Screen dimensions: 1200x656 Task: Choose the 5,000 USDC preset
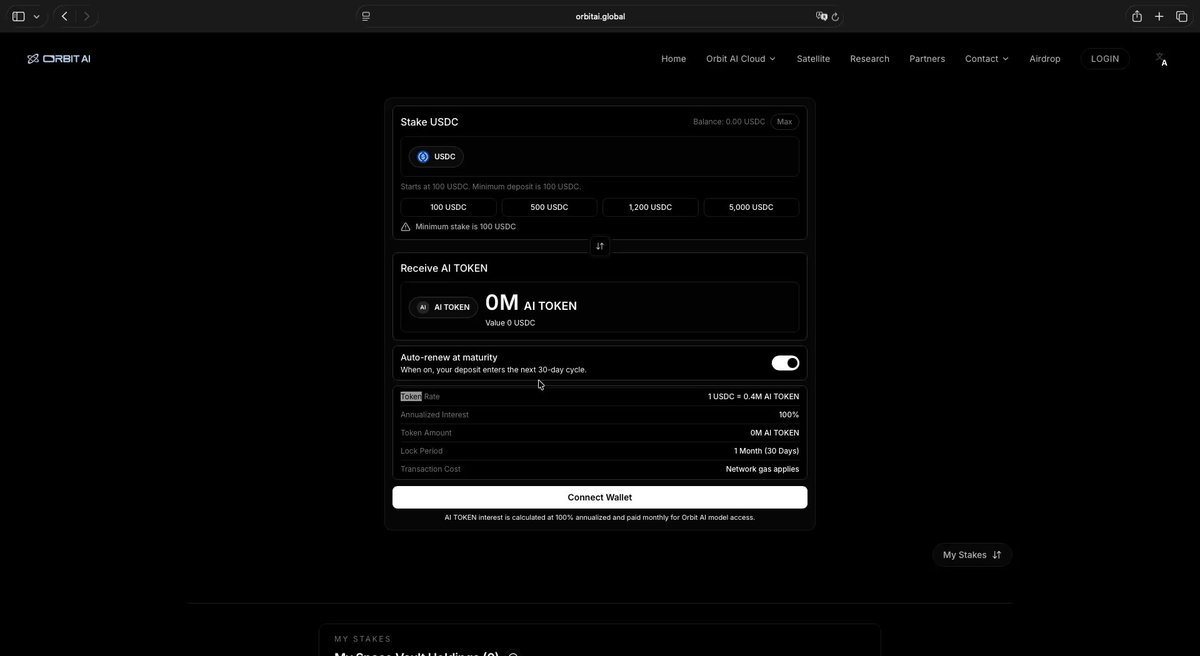(x=751, y=207)
